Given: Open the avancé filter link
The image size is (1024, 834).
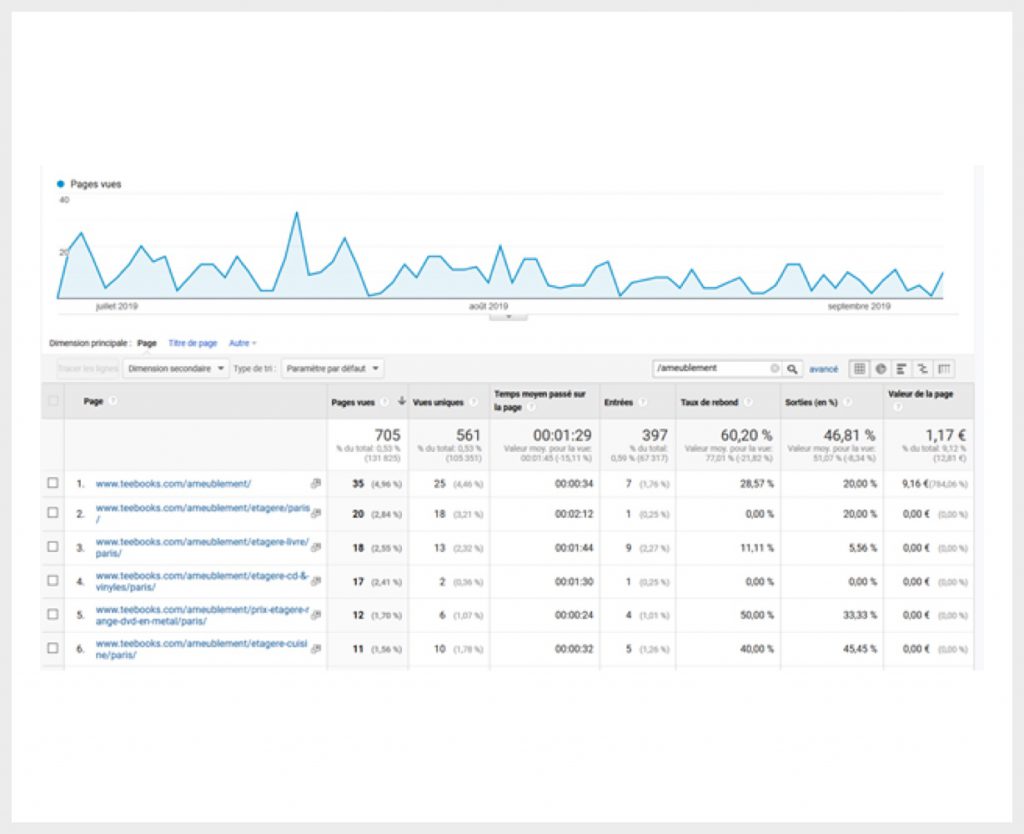Looking at the screenshot, I should 823,369.
